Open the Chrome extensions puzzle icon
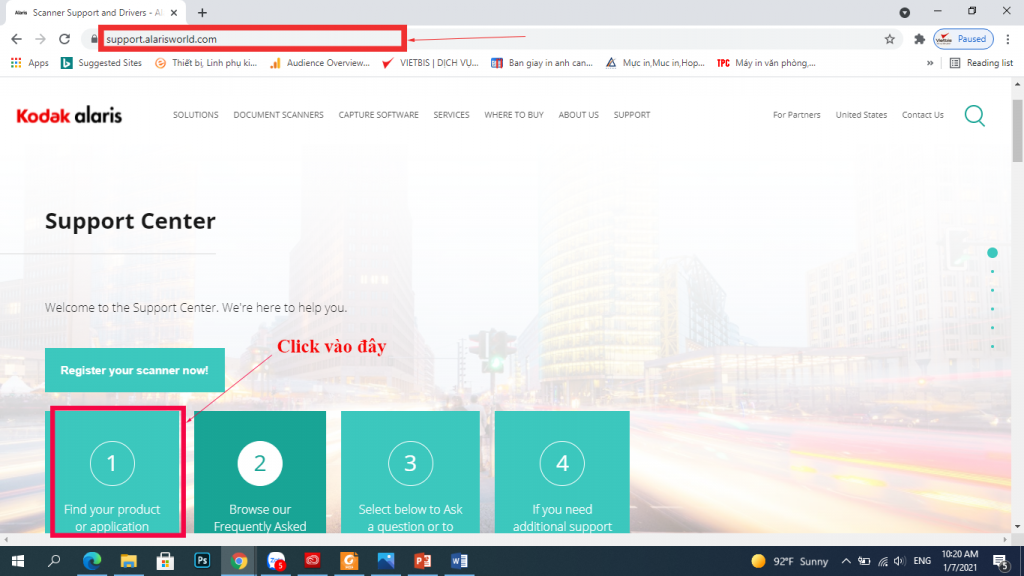The height and width of the screenshot is (576, 1024). 919,39
